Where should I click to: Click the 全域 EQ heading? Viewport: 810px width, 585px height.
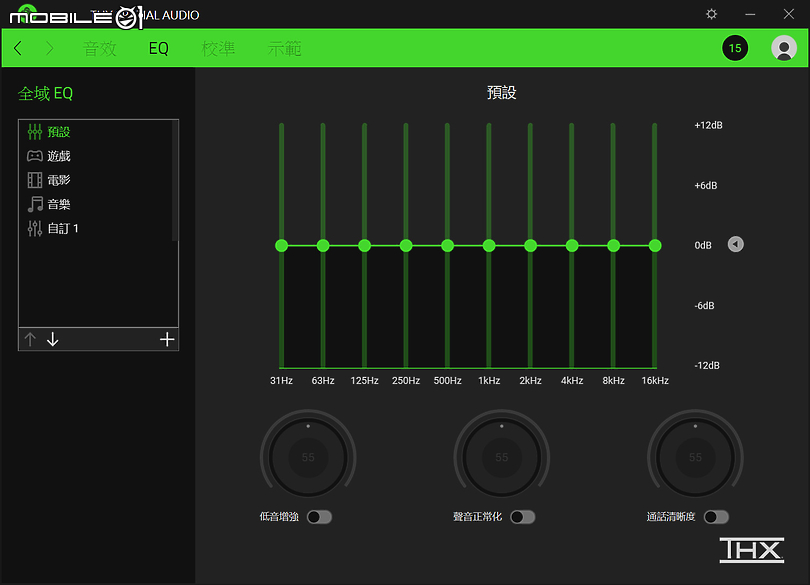(x=45, y=94)
